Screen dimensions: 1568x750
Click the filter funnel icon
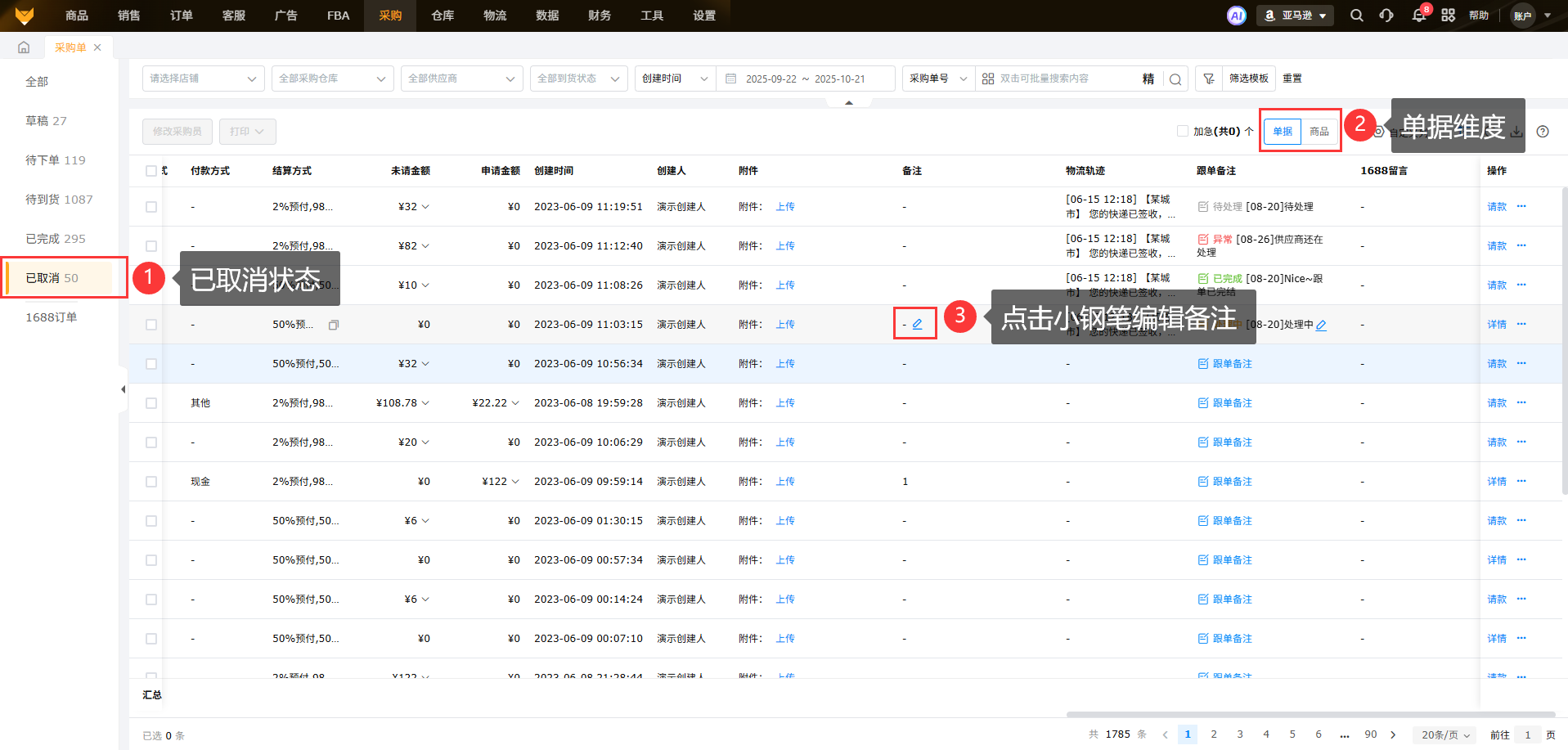tap(1208, 79)
